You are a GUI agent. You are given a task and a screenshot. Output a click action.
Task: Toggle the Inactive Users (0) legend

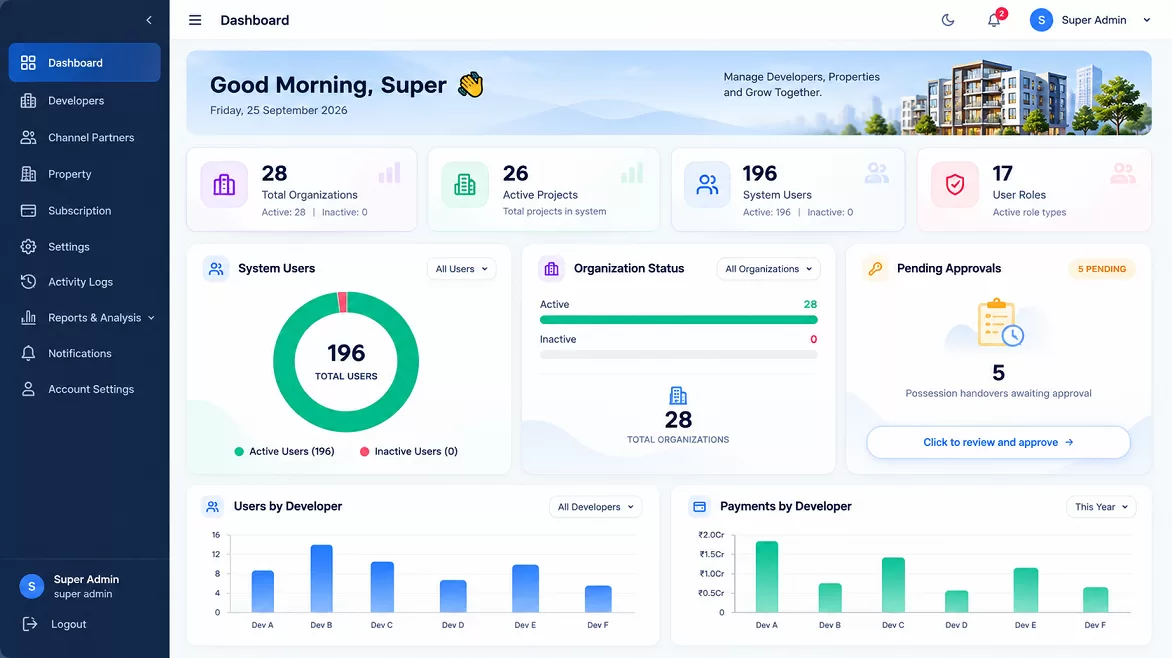pos(409,452)
